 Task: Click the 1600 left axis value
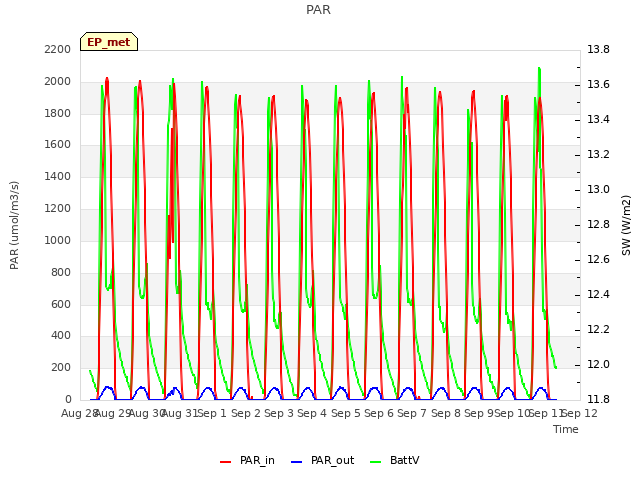(58, 144)
